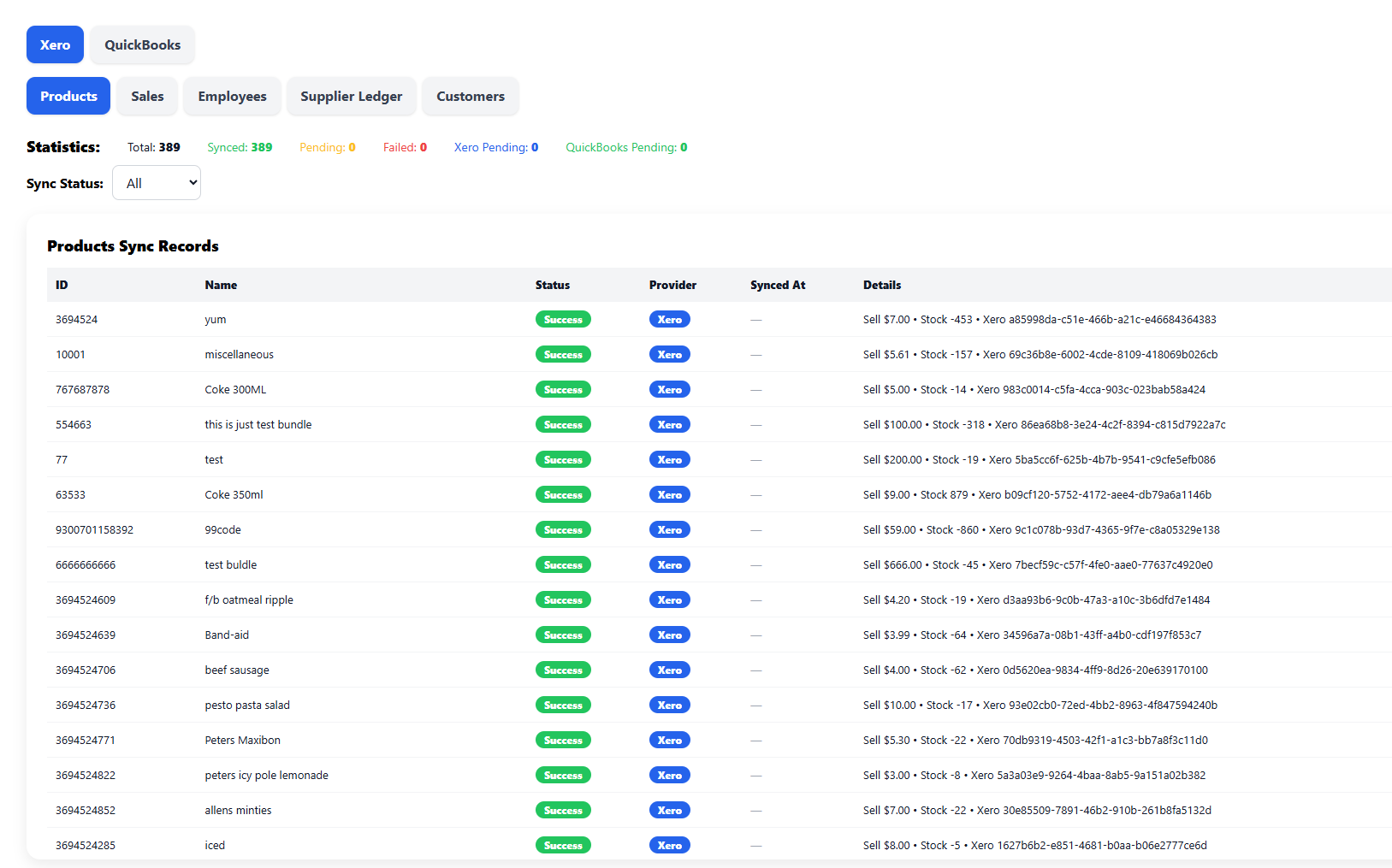Click the Xero badge for allens minties
The image size is (1392, 868).
(670, 810)
